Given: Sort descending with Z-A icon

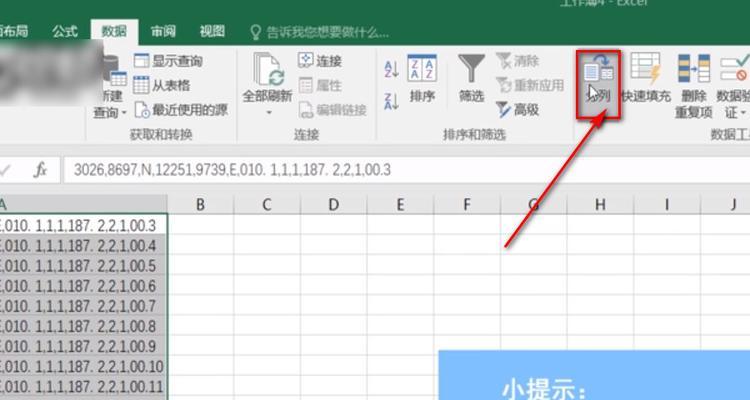Looking at the screenshot, I should coord(391,101).
